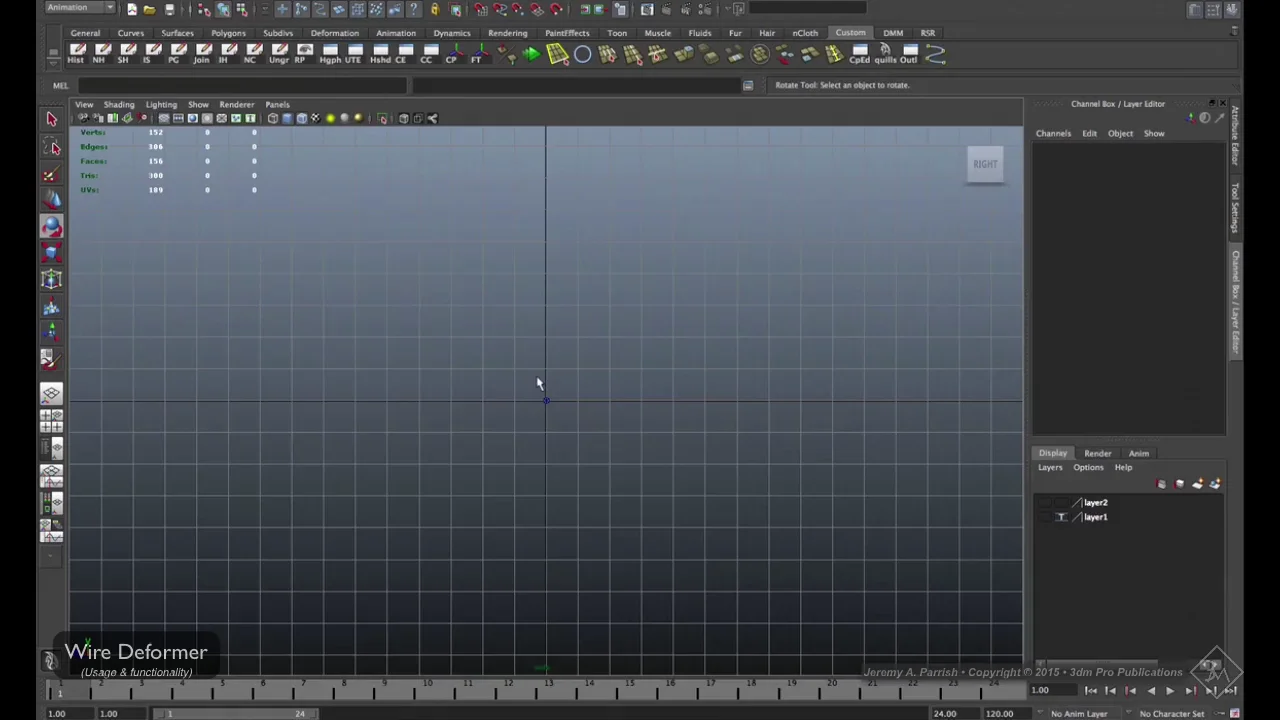Click the go to start of playback button
1280x720 pixels.
point(1091,691)
